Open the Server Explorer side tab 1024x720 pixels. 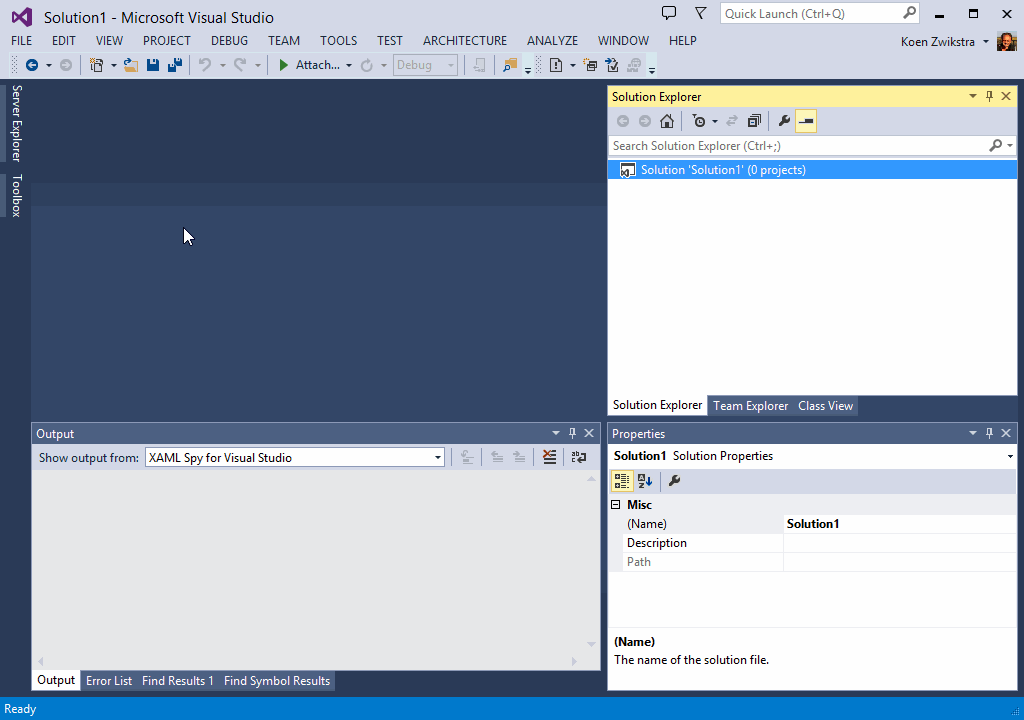point(16,123)
